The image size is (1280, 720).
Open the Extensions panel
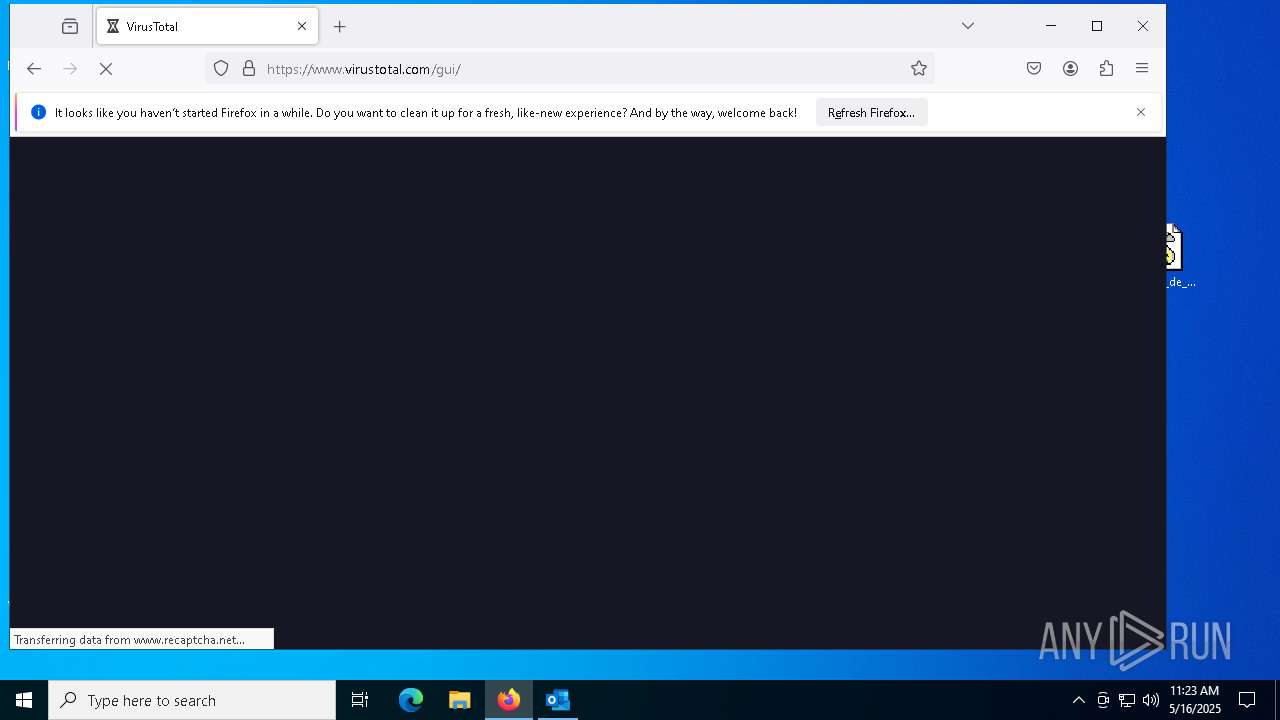(1106, 69)
